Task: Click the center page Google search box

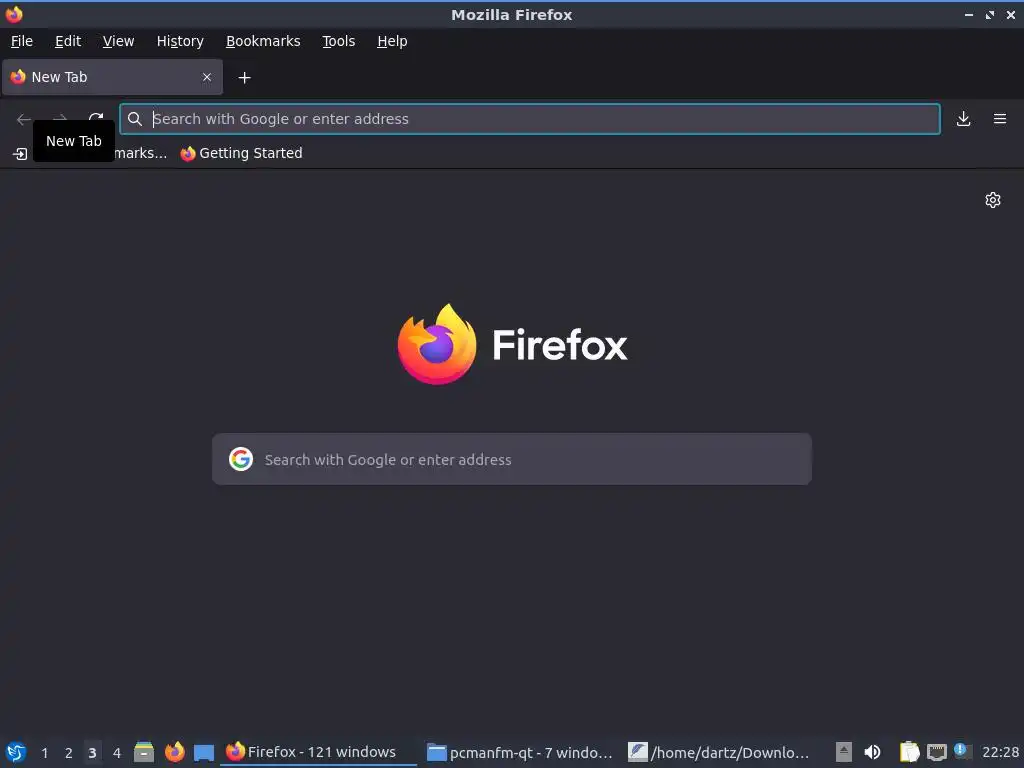Action: click(x=512, y=459)
